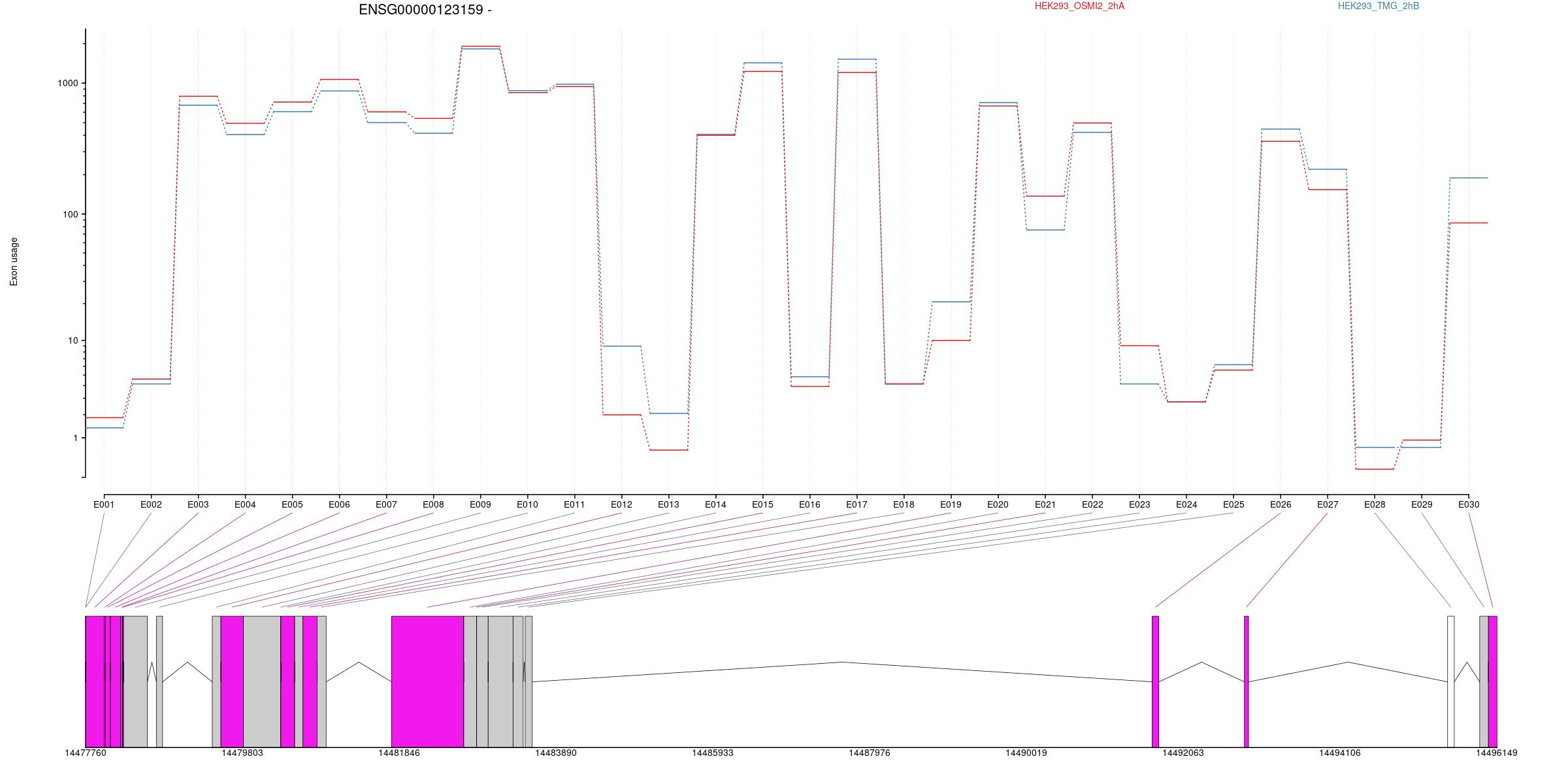
Task: Click the blue E030 usage line segment
Action: click(1469, 178)
